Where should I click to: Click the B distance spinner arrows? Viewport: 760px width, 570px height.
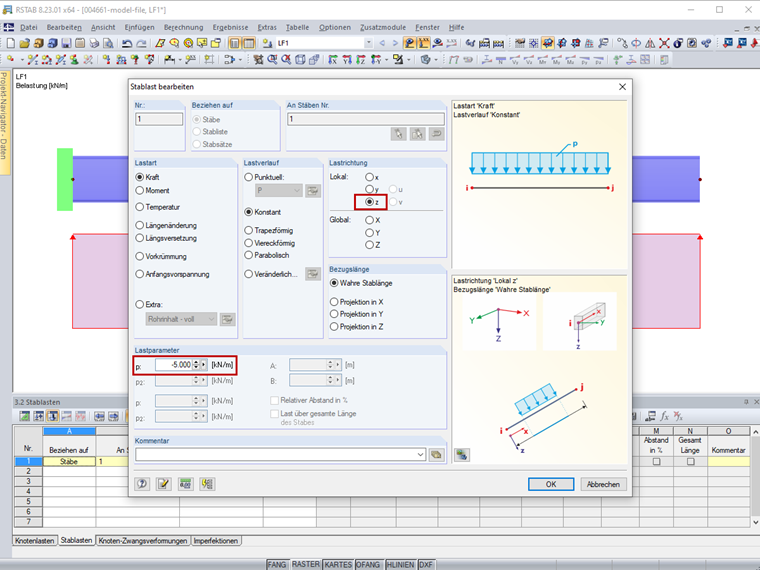point(330,380)
